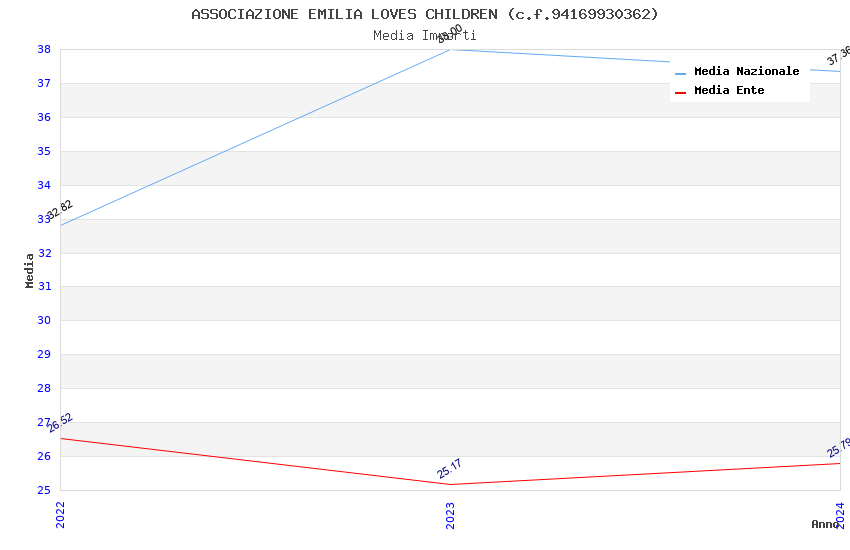Click the 35 y-axis tick label
Viewport: 850px width, 550px height.
click(44, 151)
